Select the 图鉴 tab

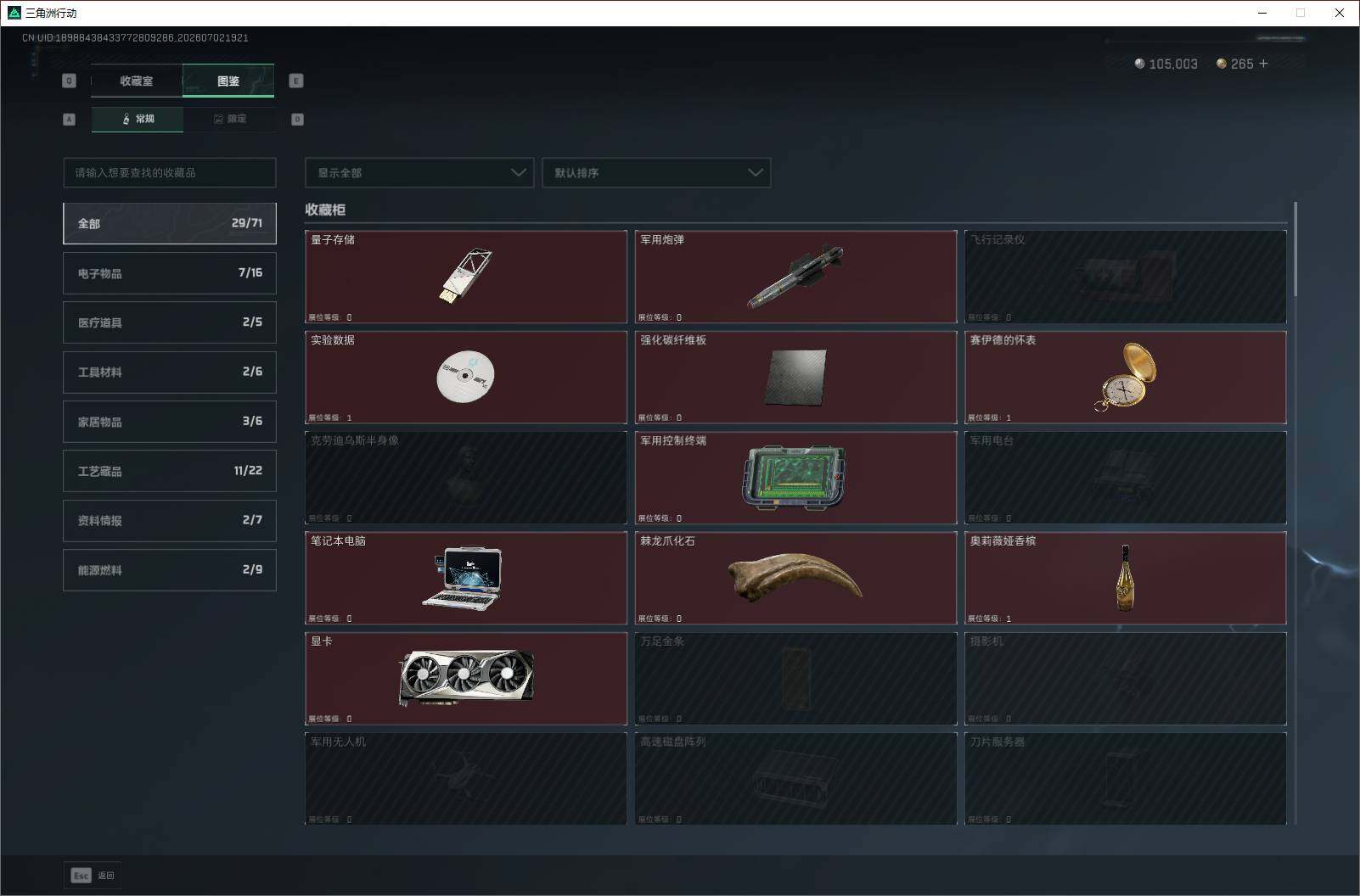[x=228, y=81]
